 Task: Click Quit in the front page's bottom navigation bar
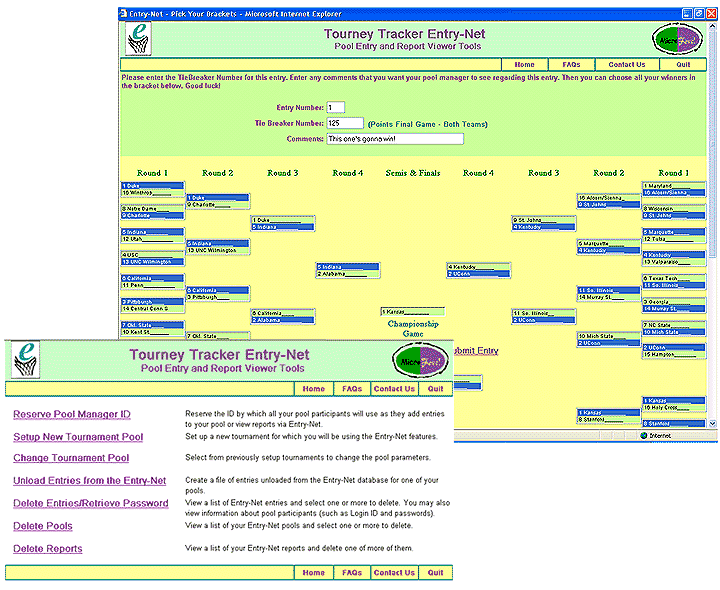click(435, 573)
